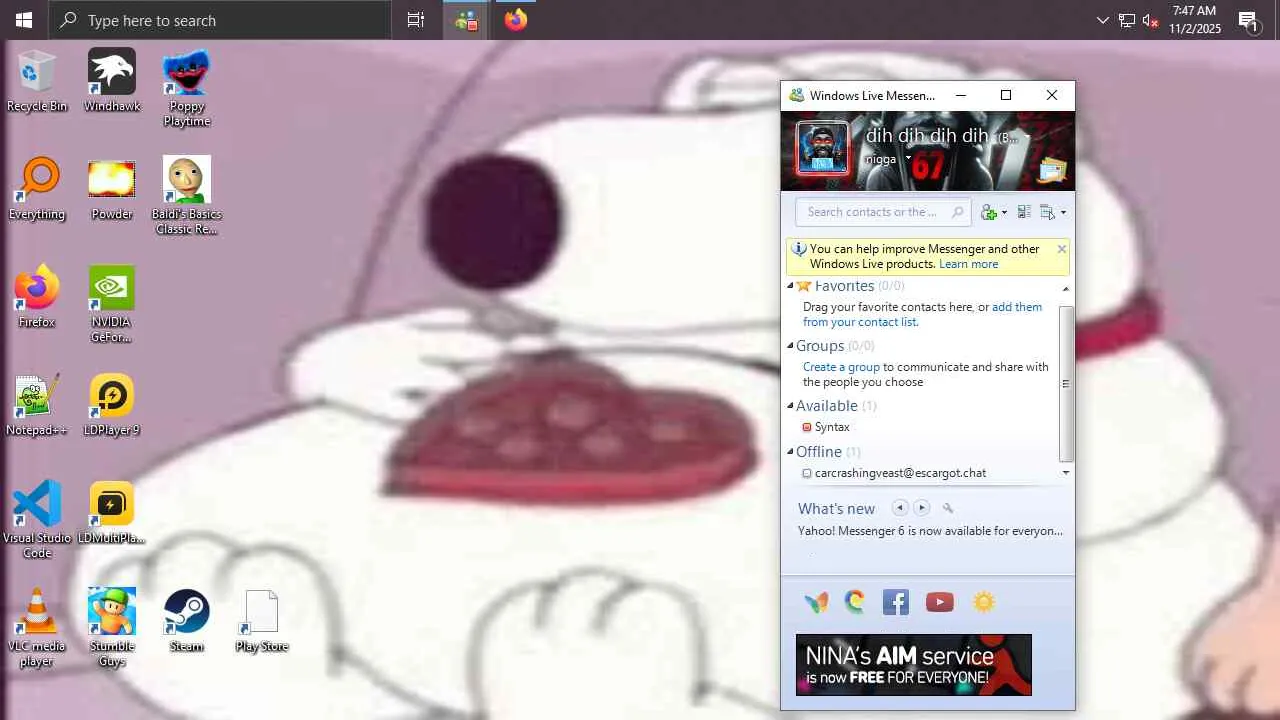The image size is (1280, 720).
Task: Select the Visual Studio Code desktop shortcut
Action: [37, 520]
